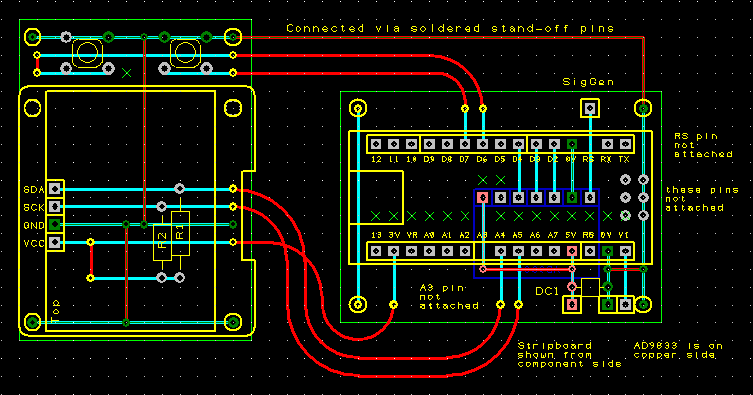Image resolution: width=753 pixels, height=395 pixels.
Task: Click the pink square pad below DC1
Action: pos(571,304)
